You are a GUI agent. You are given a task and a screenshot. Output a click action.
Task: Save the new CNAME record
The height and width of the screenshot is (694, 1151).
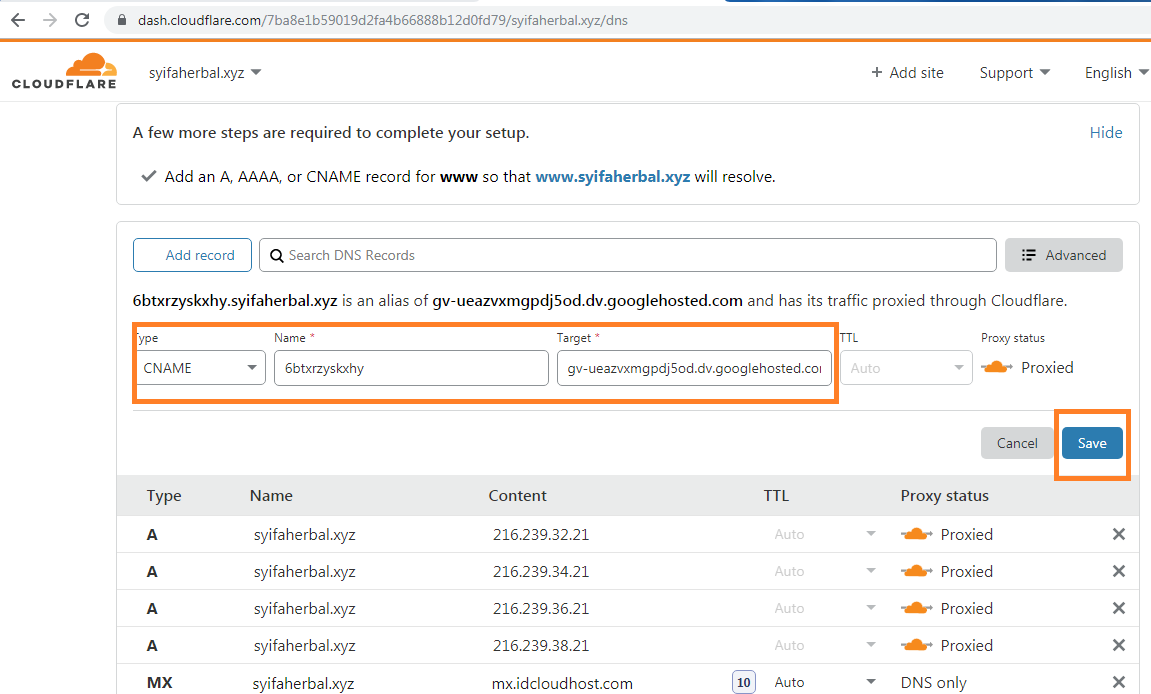click(1092, 443)
